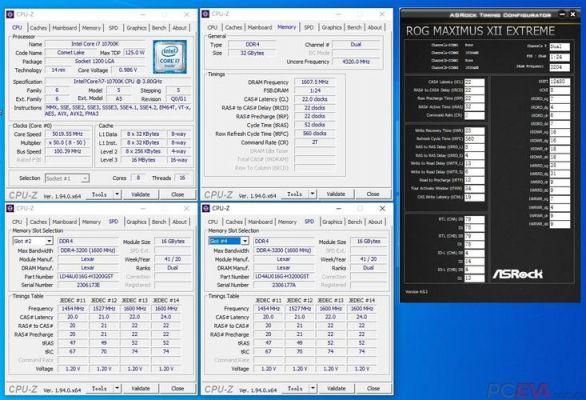Open the About tab in the Slot #4 window
Image resolution: width=586 pixels, height=400 pixels.
375,222
